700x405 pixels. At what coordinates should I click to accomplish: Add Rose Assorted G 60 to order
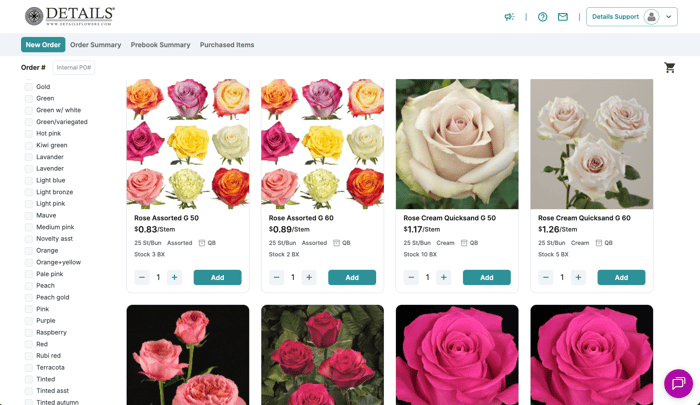pos(352,277)
